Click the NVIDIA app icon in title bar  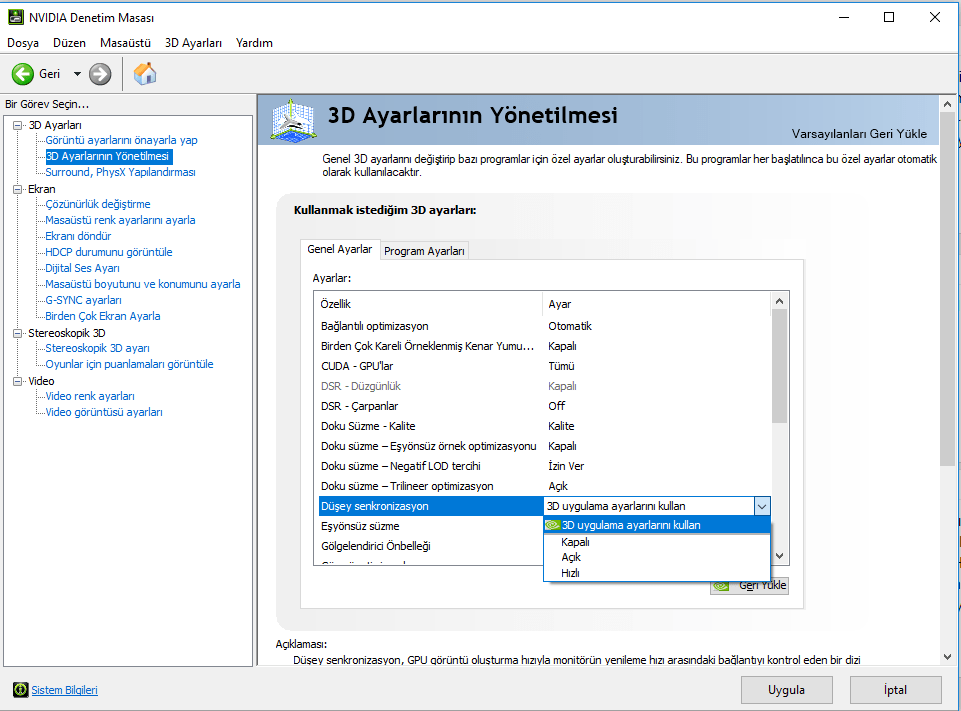pos(15,17)
